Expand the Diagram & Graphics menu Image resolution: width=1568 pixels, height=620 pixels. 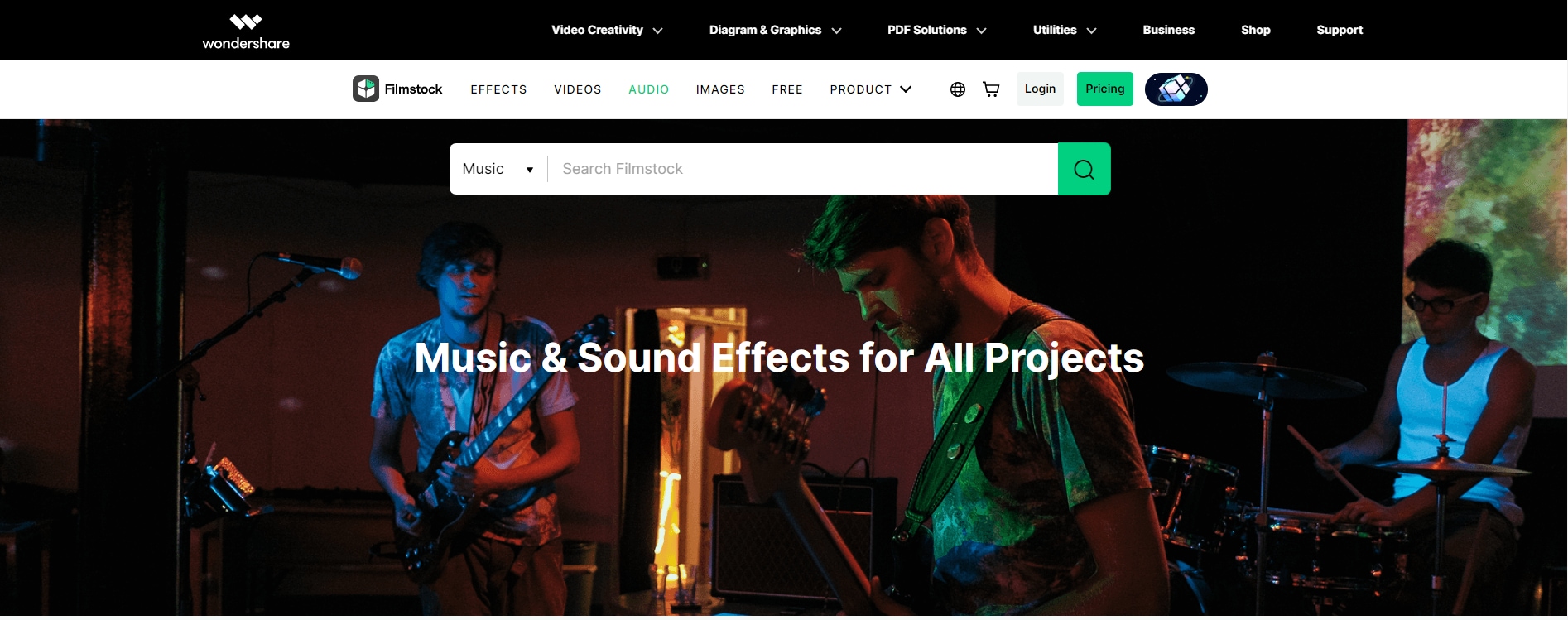coord(775,30)
